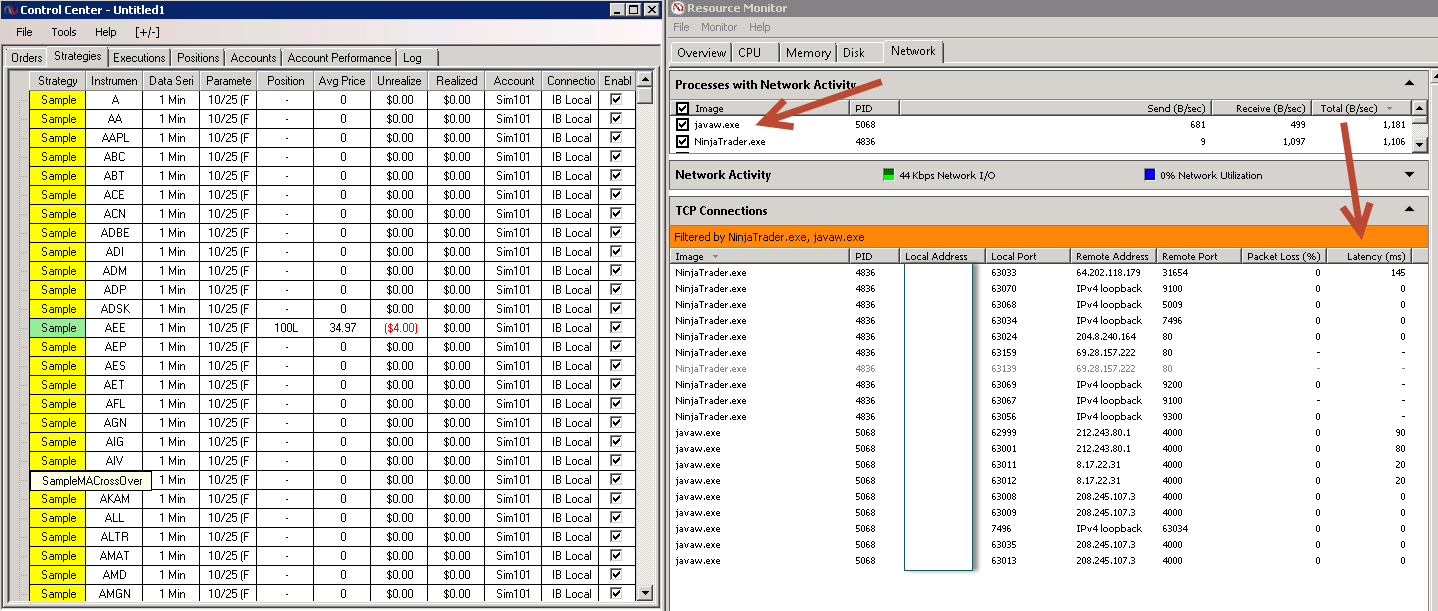Select the 34.97 average price cell
This screenshot has width=1438, height=611.
click(x=342, y=328)
